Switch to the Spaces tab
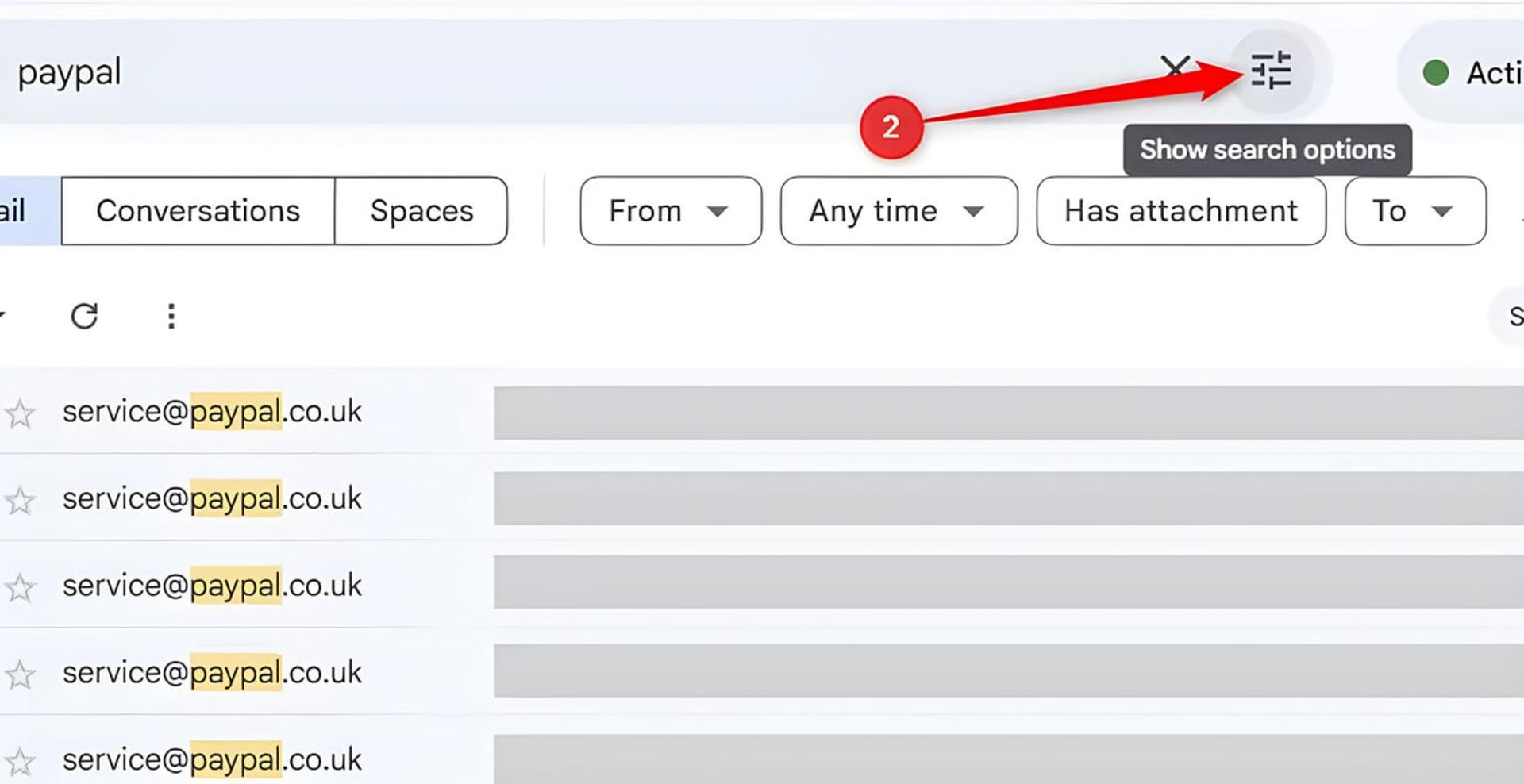The height and width of the screenshot is (784, 1524). click(421, 211)
